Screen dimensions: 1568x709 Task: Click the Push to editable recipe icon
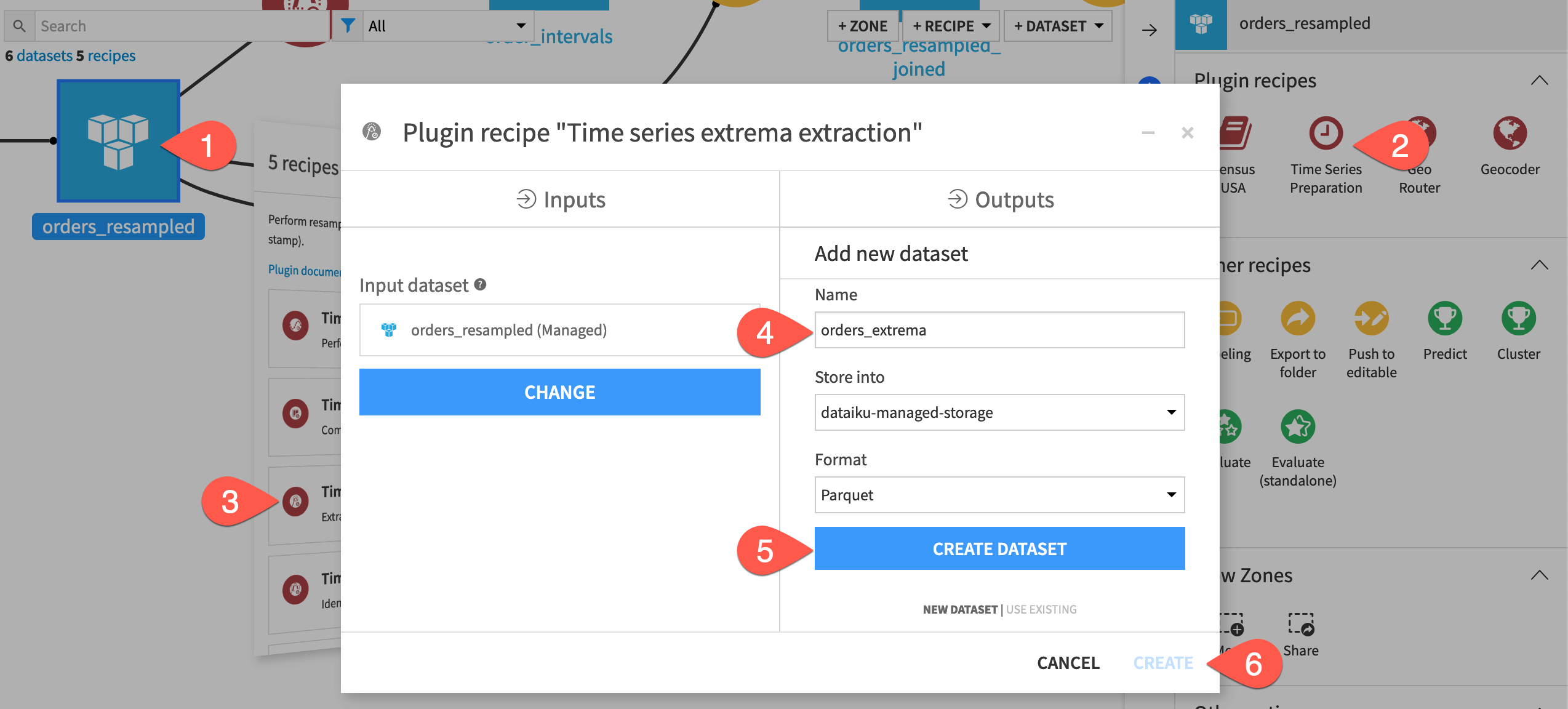(1371, 318)
